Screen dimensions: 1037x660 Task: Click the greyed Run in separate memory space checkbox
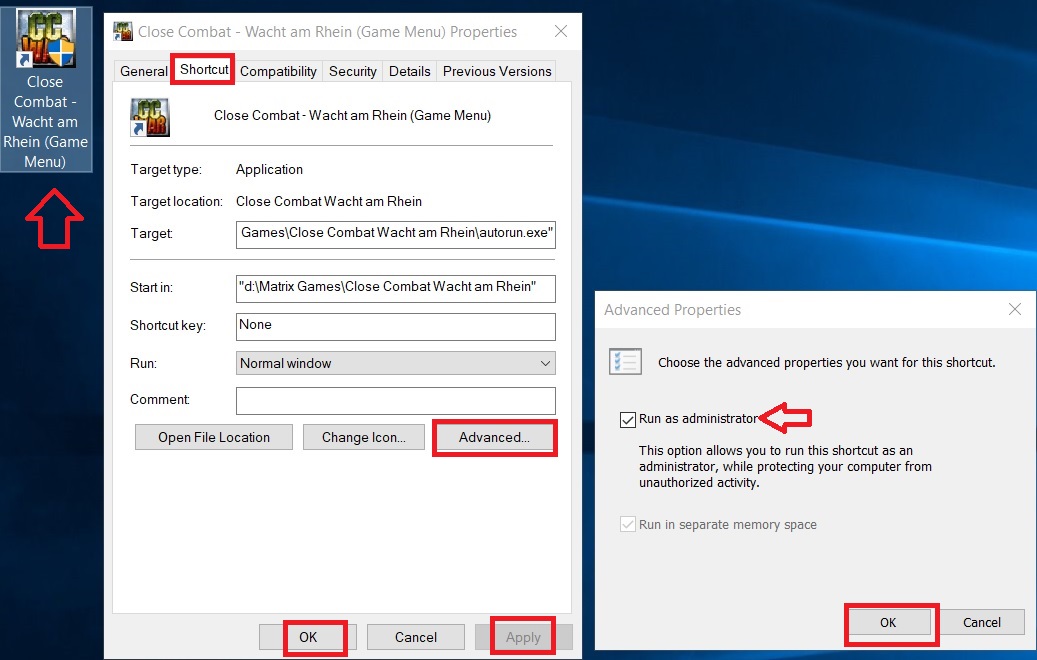point(628,524)
